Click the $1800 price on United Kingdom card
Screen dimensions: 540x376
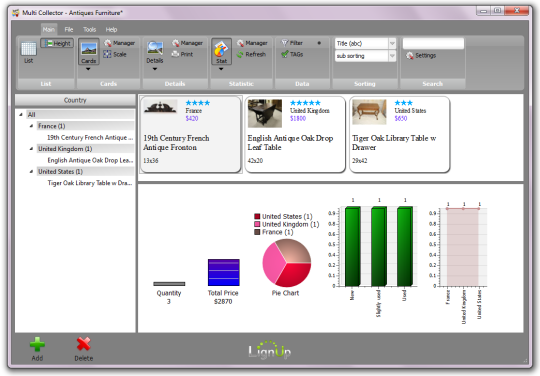(x=298, y=118)
